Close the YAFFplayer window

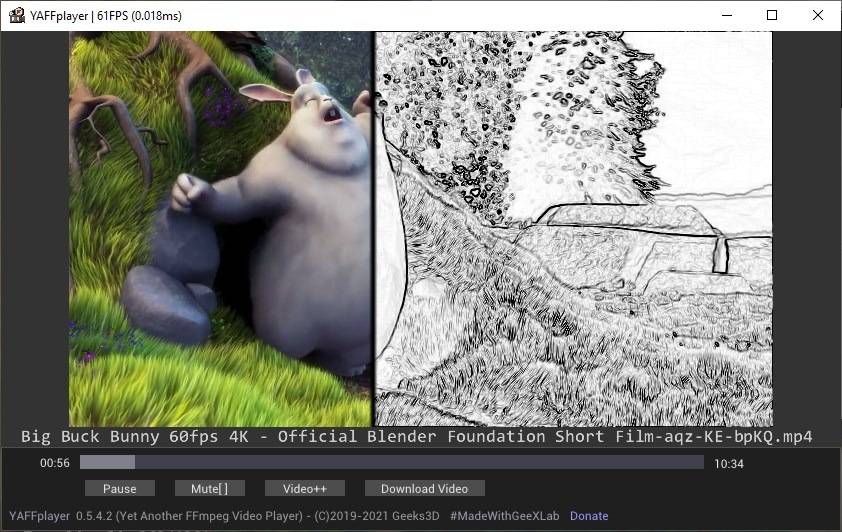tap(818, 16)
